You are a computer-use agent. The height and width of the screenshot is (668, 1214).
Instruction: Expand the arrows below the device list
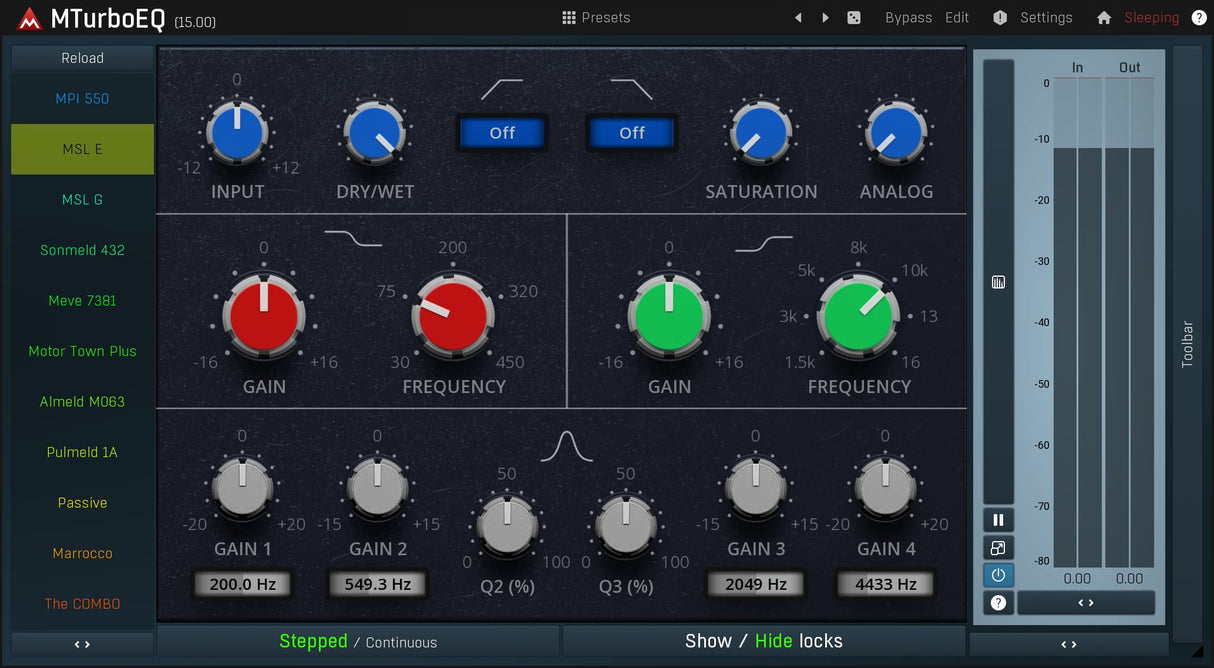[82, 645]
